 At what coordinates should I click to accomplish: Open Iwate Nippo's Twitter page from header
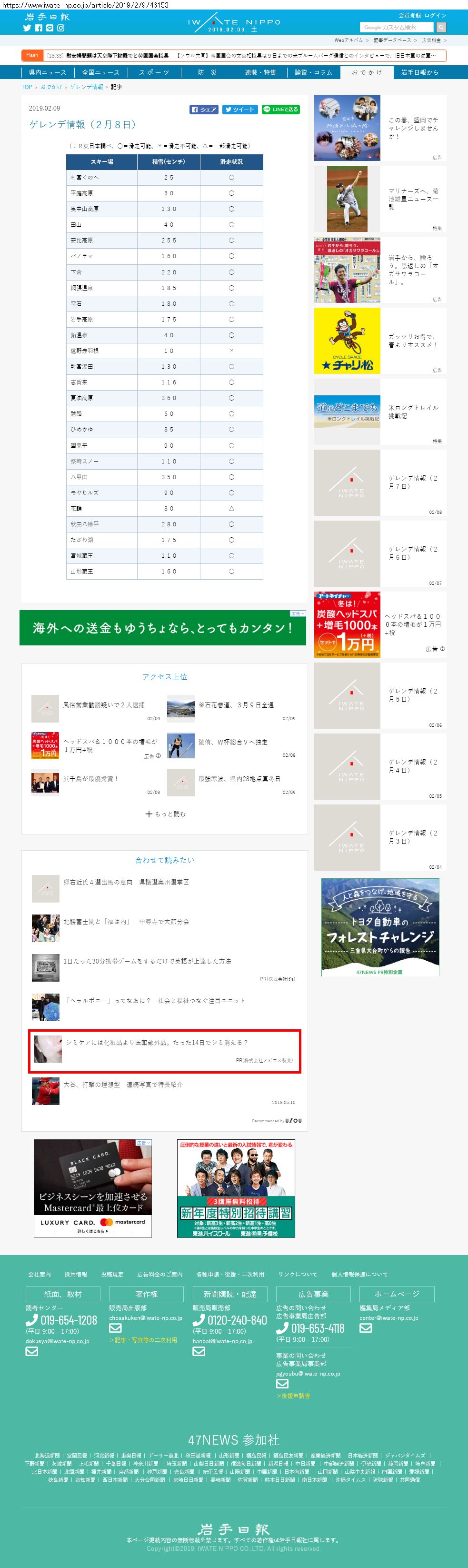27,28
